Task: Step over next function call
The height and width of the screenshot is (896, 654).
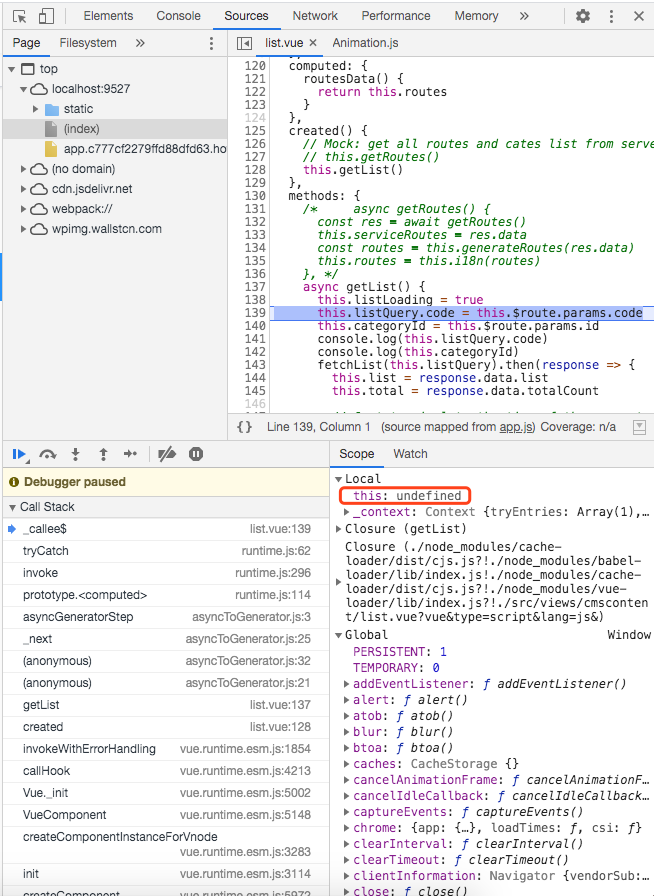Action: coord(47,454)
